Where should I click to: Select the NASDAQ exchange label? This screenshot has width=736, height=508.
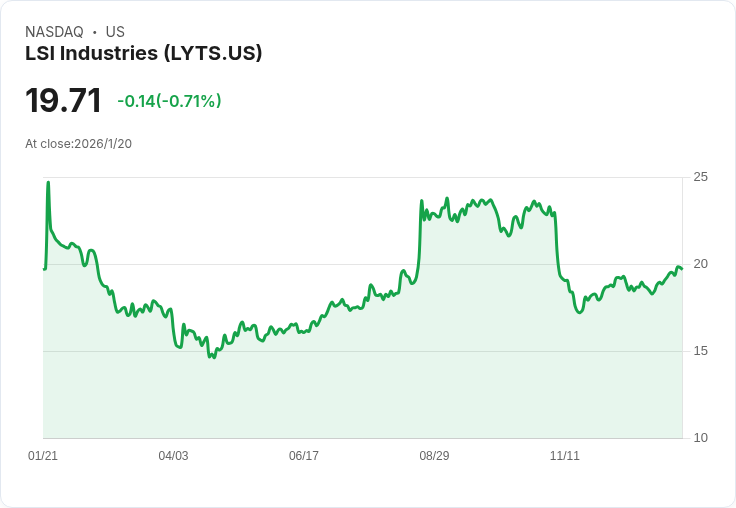click(x=54, y=32)
